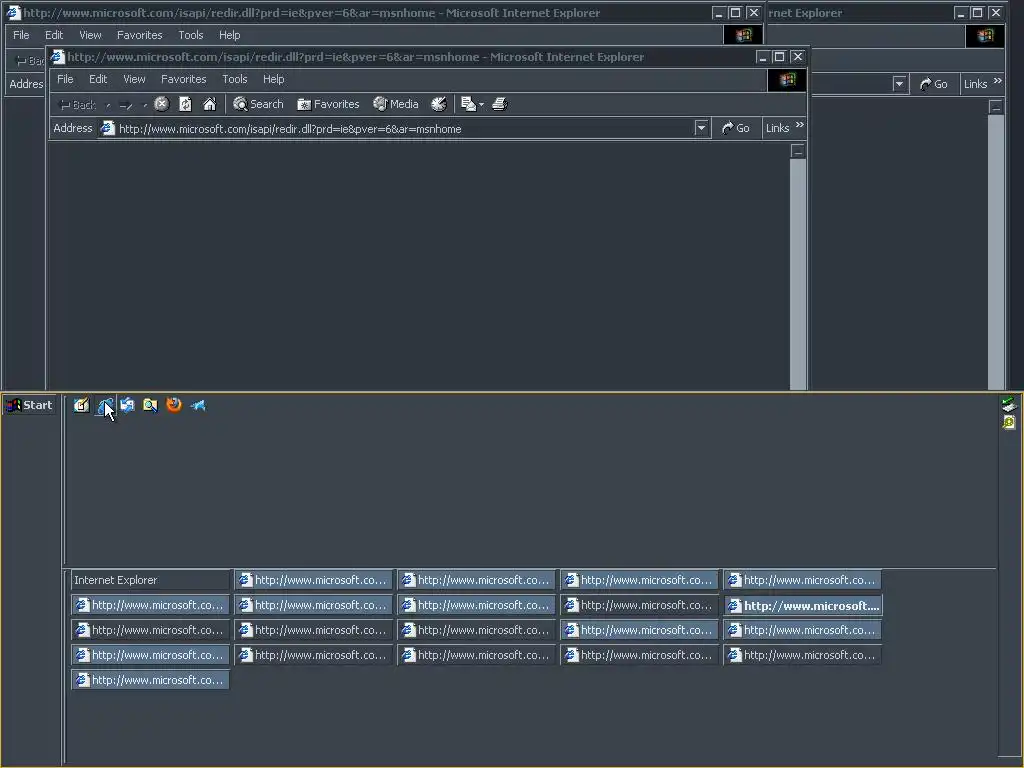Screen dimensions: 1024x768
Task: Expand the Links chevron in the right-side window
Action: 998,80
